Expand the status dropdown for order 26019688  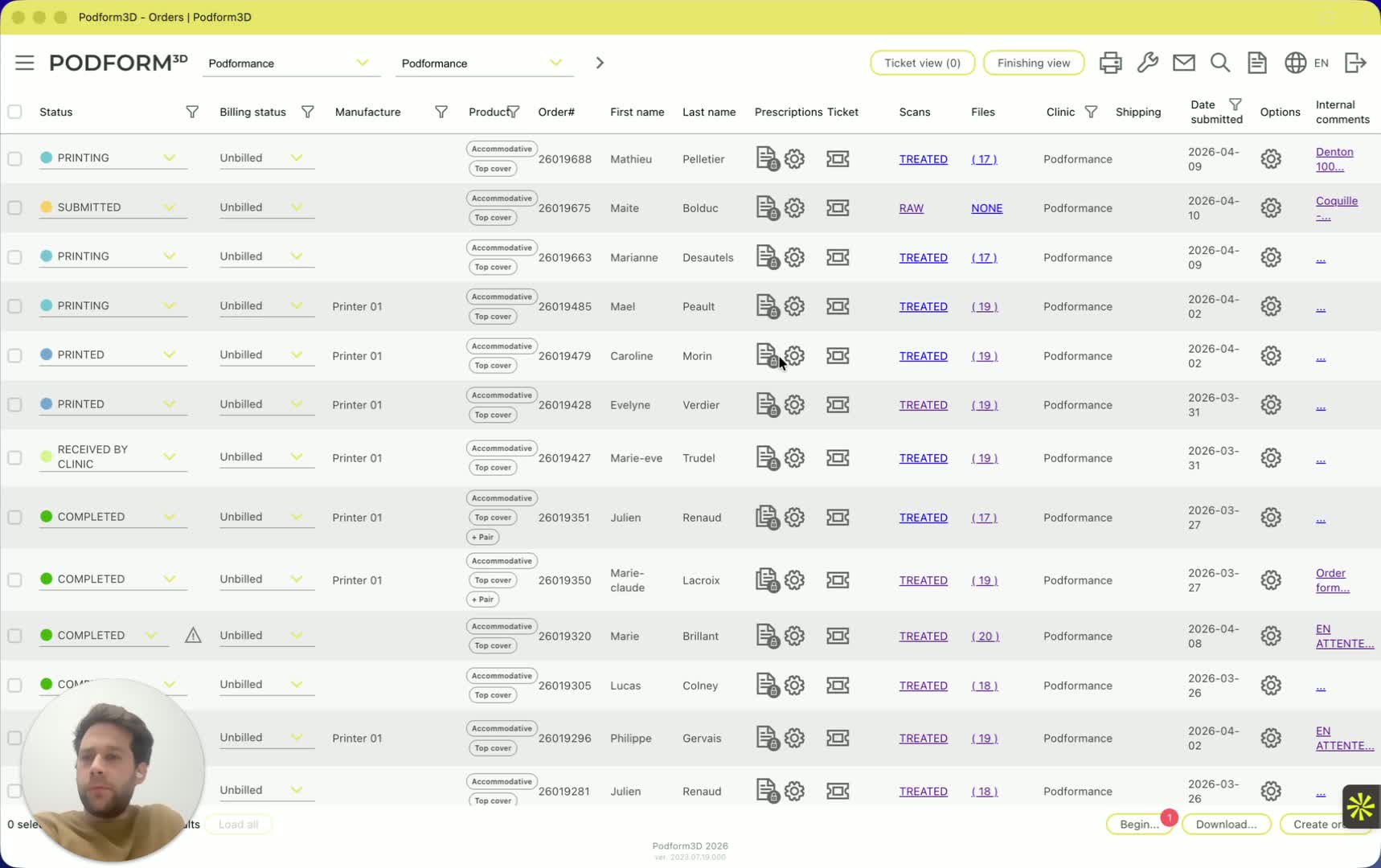coord(113,158)
